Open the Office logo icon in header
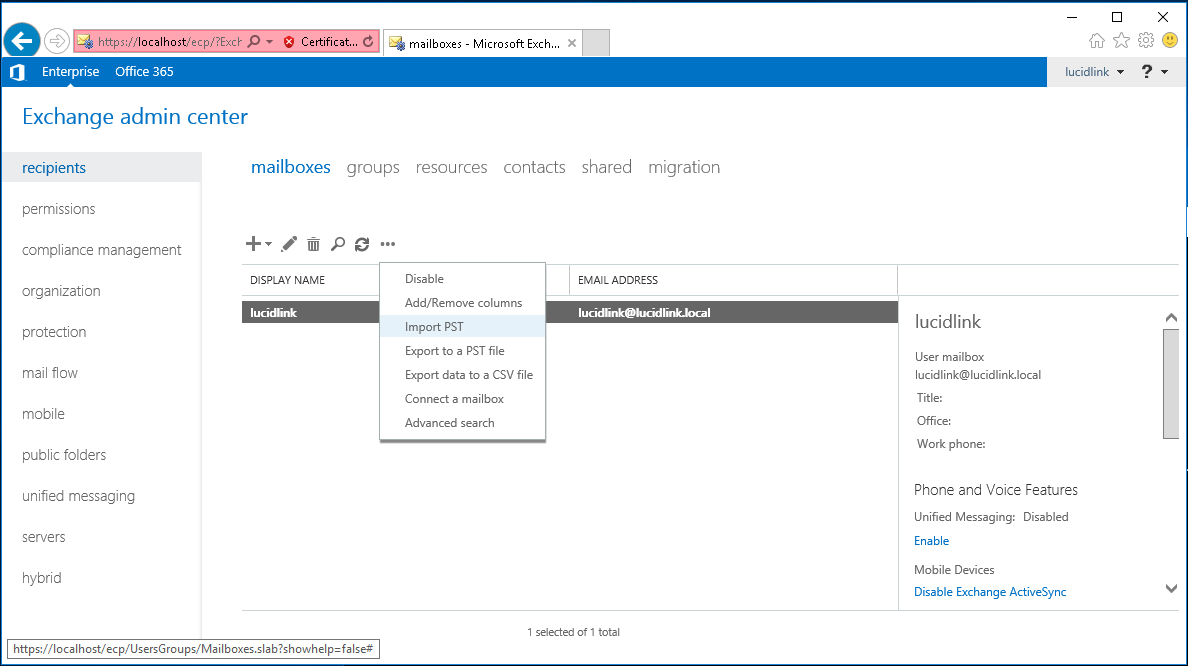 (x=17, y=72)
